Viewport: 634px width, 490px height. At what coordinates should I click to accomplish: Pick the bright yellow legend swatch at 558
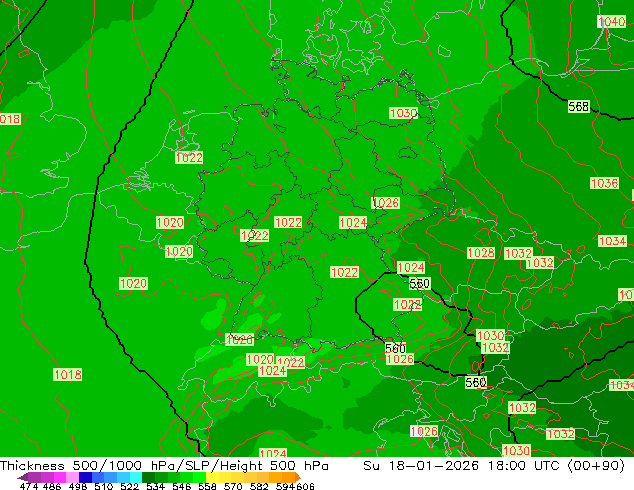212,477
